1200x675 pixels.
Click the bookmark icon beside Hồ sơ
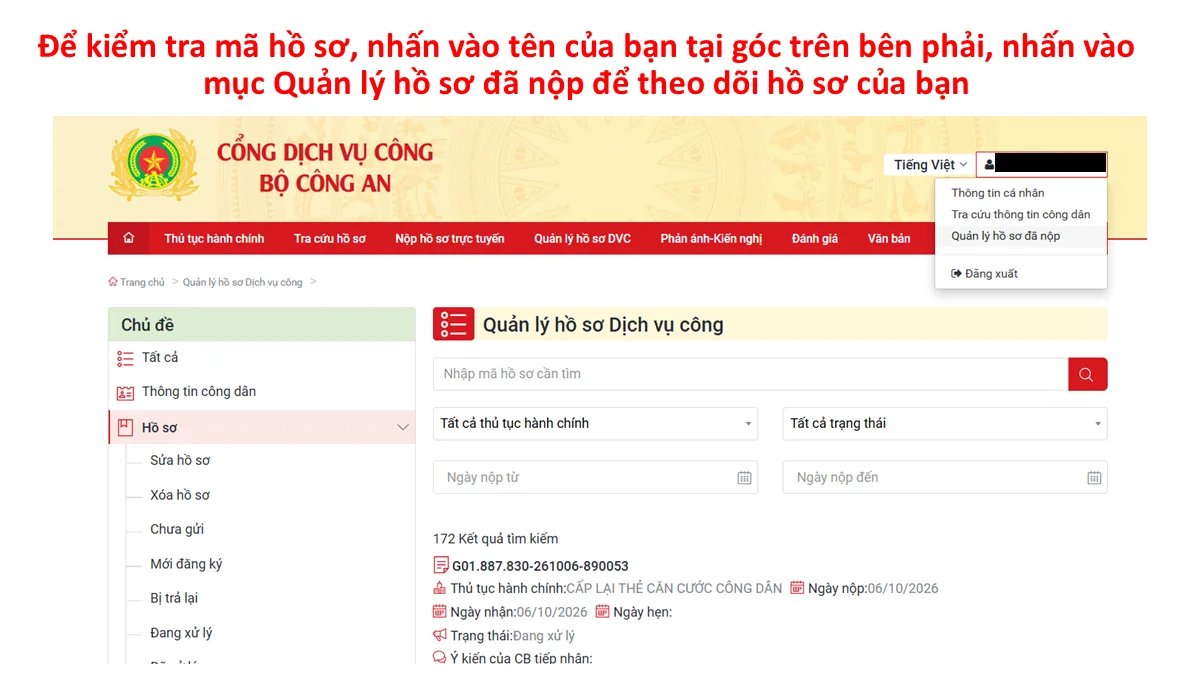(x=125, y=428)
